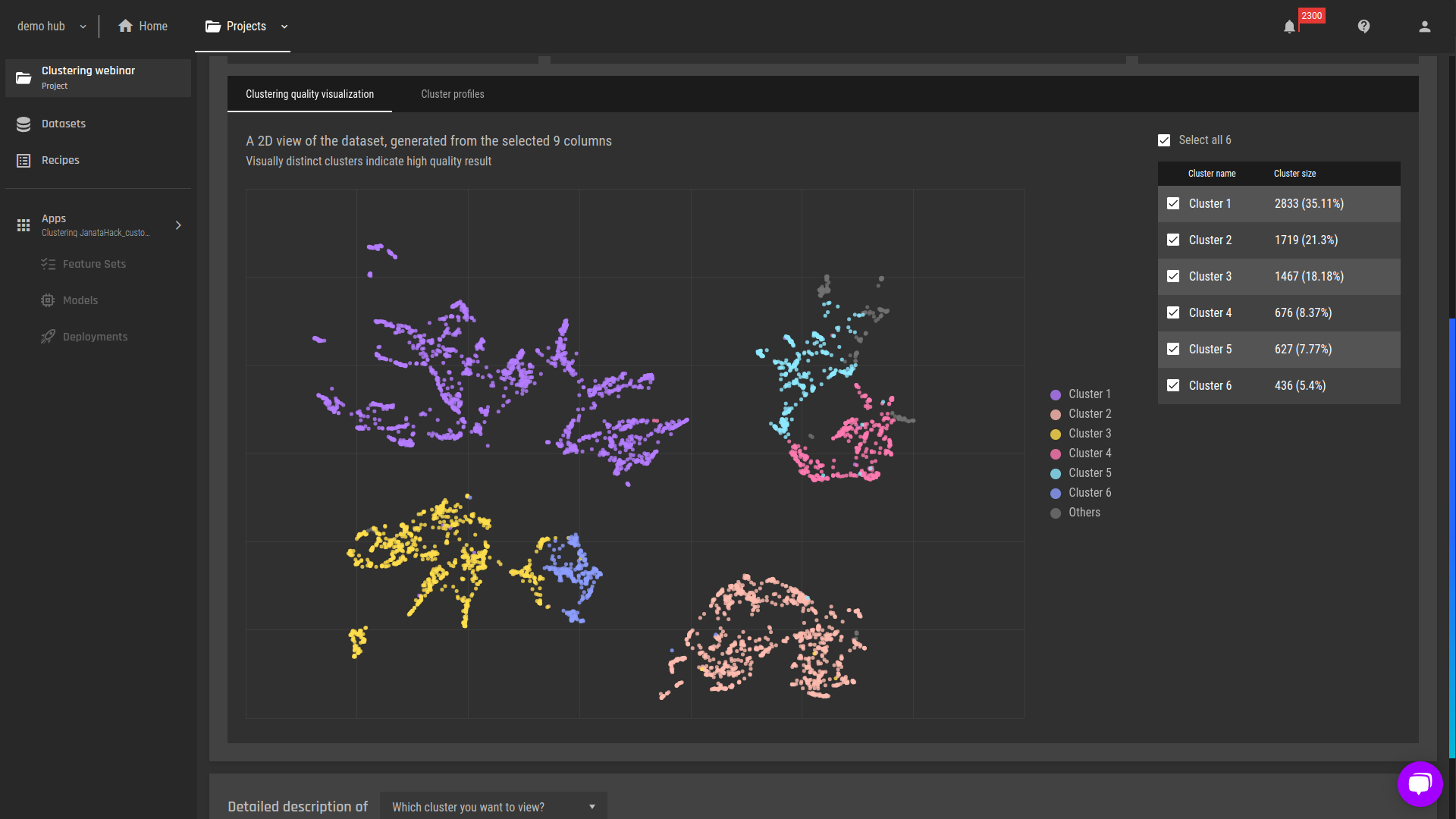Viewport: 1456px width, 819px height.
Task: Click the Clustering webinar project folder icon
Action: [x=24, y=77]
